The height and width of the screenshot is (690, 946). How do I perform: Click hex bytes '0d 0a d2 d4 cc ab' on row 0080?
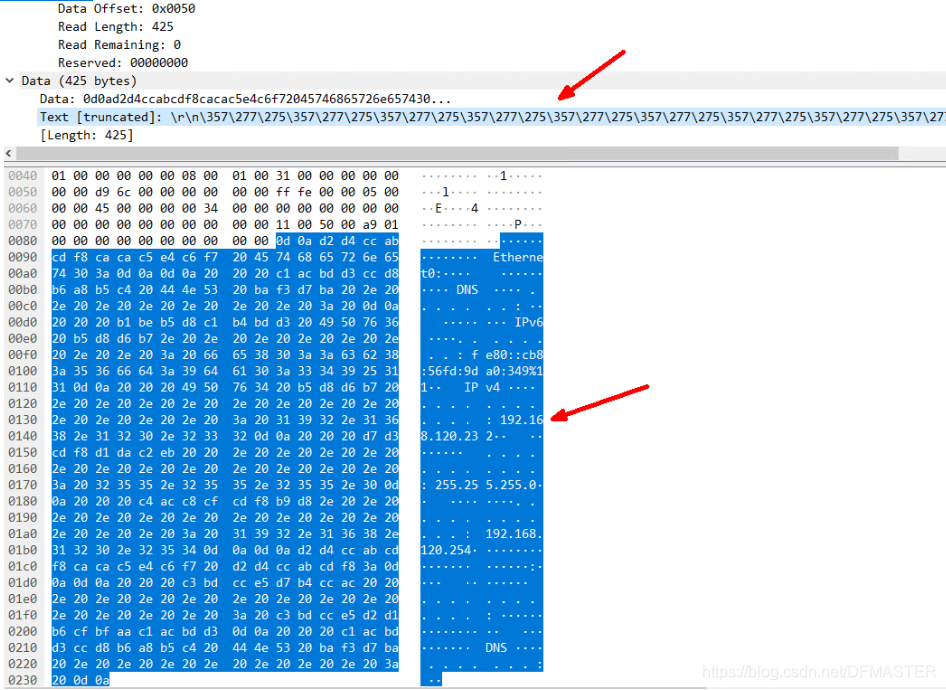coord(337,241)
